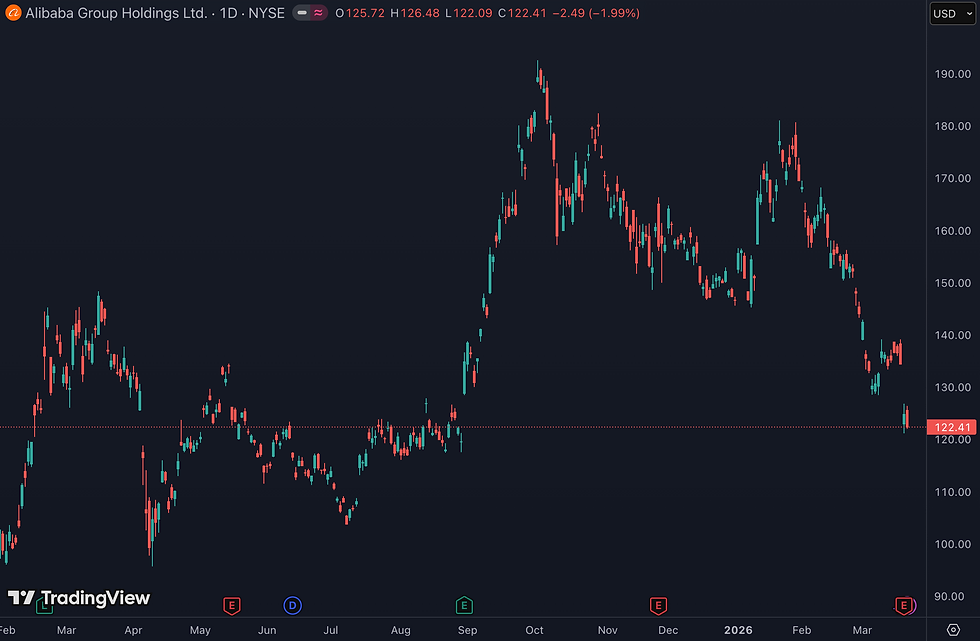Click the 1D interval label
Viewport: 980px width, 641px height.
click(228, 13)
